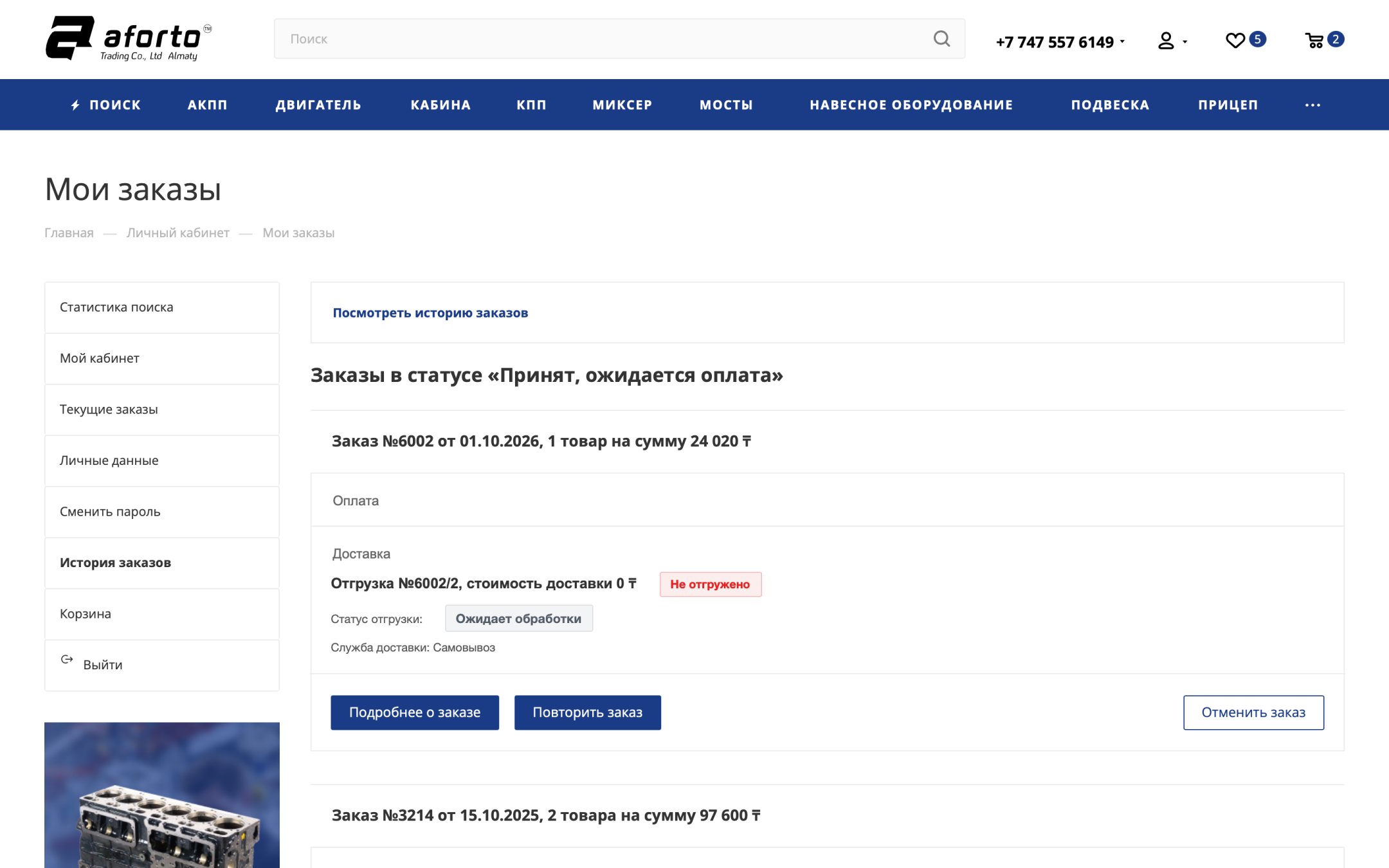
Task: Open the НАВЕСНОЕ ОБОРУДОВАНИЕ category
Action: pos(911,105)
